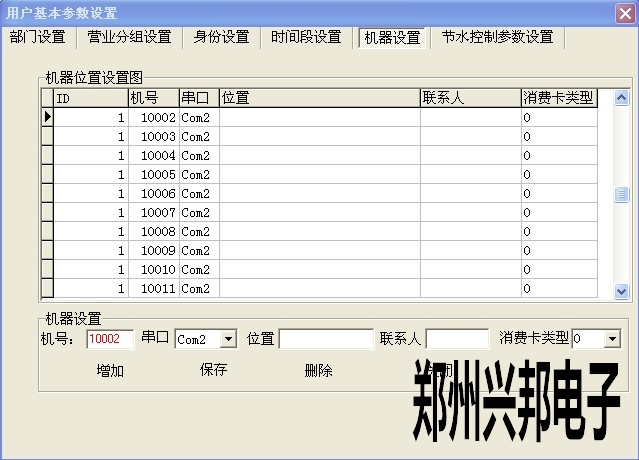Click the 机器设置 tab
This screenshot has height=460, width=639.
[392, 38]
